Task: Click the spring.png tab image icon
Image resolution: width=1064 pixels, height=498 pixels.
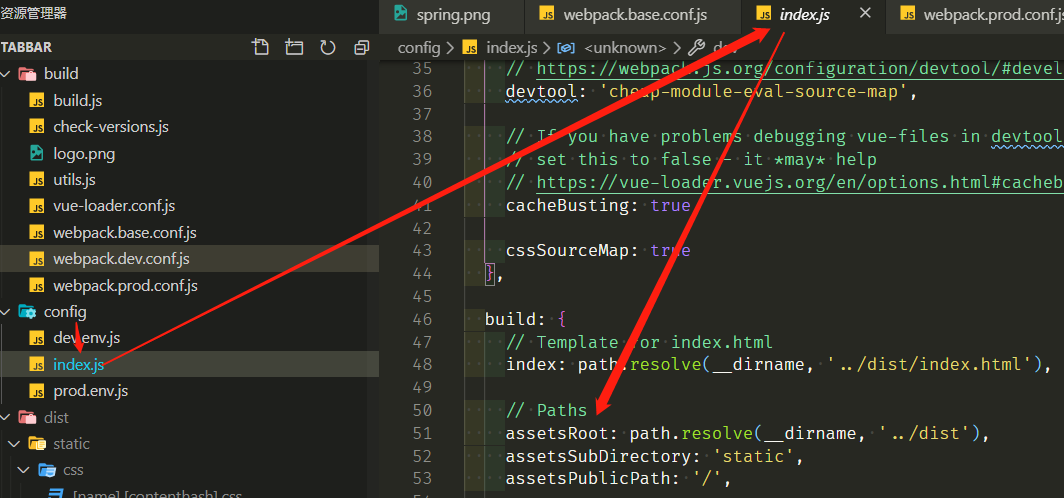Action: click(x=400, y=13)
